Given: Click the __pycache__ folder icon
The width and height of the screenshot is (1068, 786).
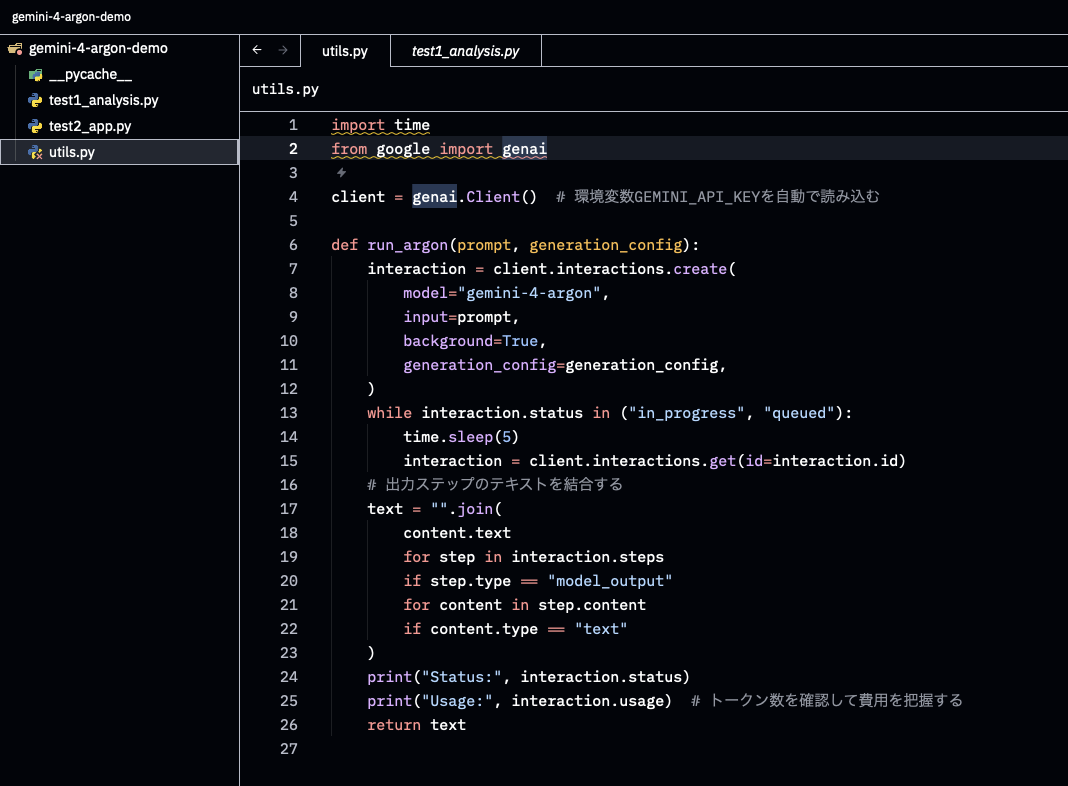Looking at the screenshot, I should tap(35, 74).
